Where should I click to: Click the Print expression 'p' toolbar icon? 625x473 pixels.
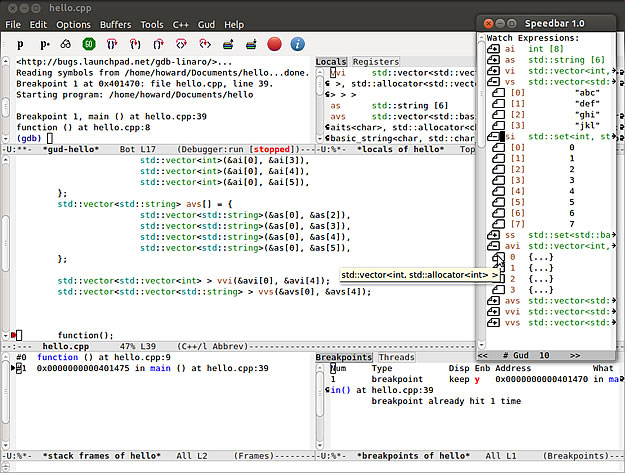tap(19, 44)
